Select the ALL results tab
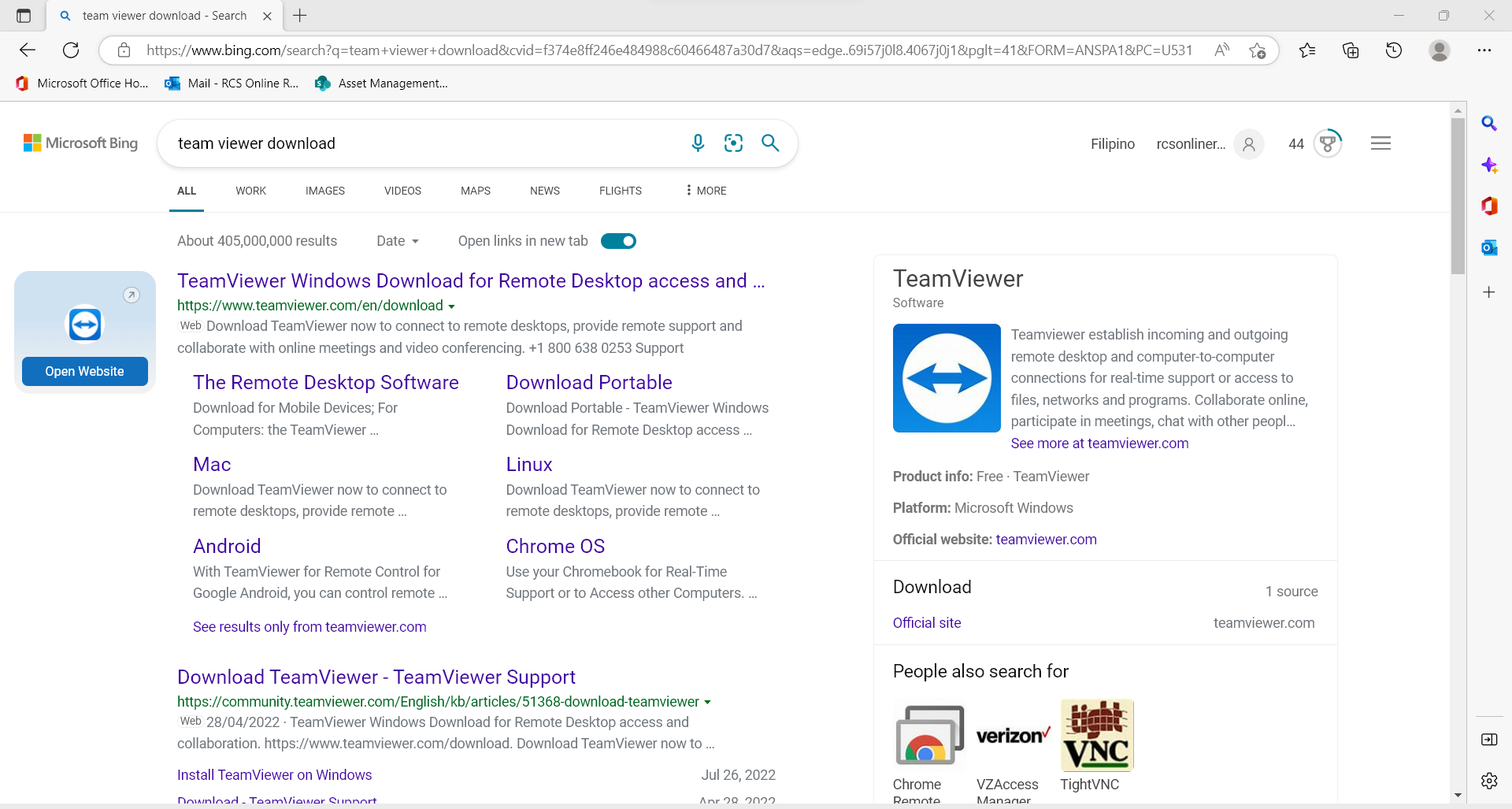The width and height of the screenshot is (1512, 809). (187, 191)
